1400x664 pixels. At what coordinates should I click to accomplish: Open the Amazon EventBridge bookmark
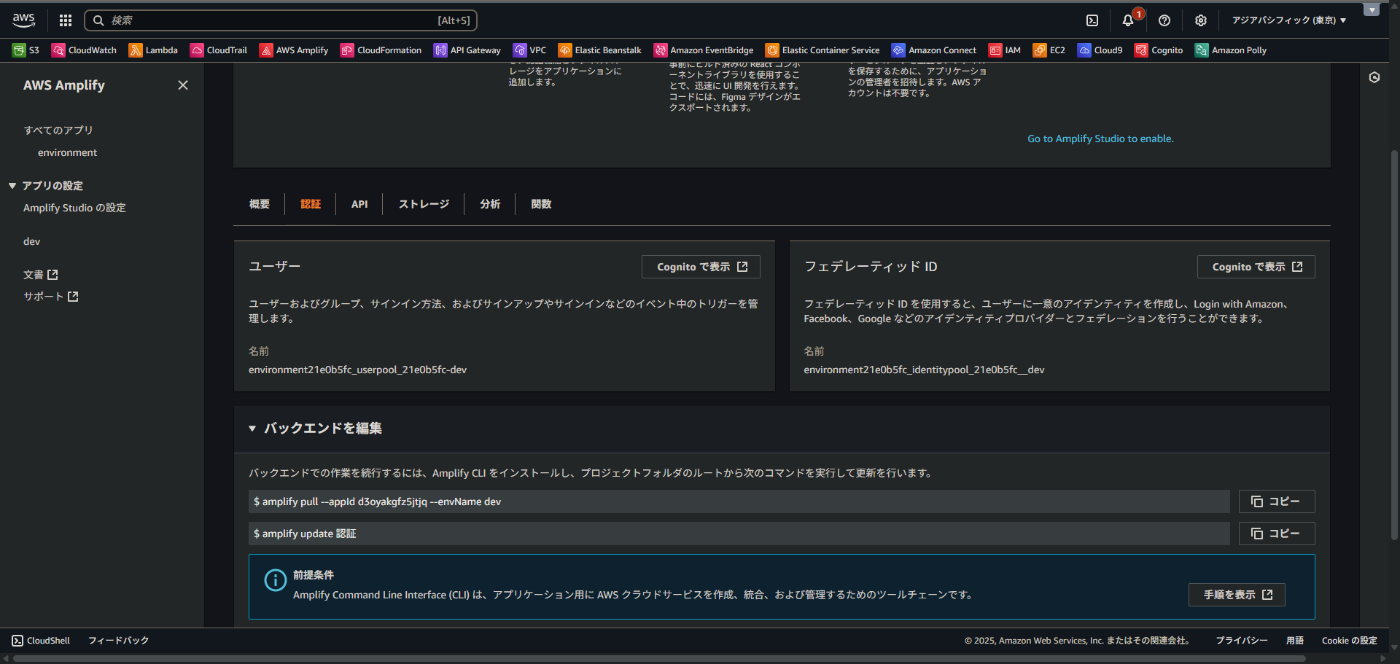[704, 50]
